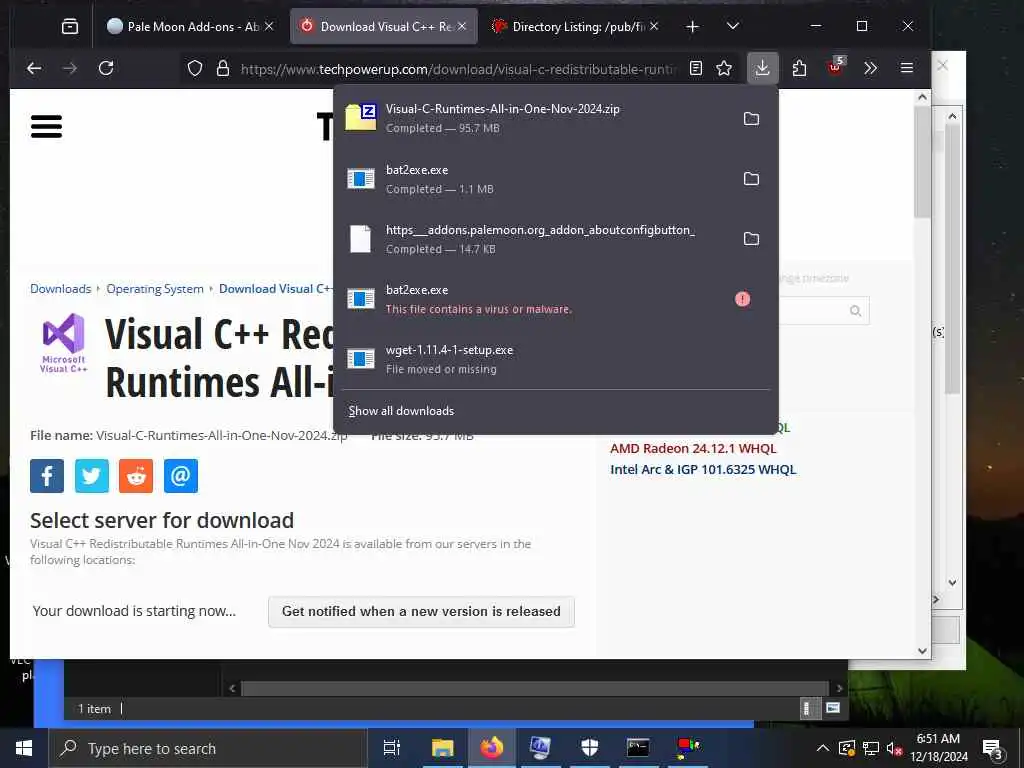Click the Windows Start button
Image resolution: width=1024 pixels, height=768 pixels.
point(24,748)
